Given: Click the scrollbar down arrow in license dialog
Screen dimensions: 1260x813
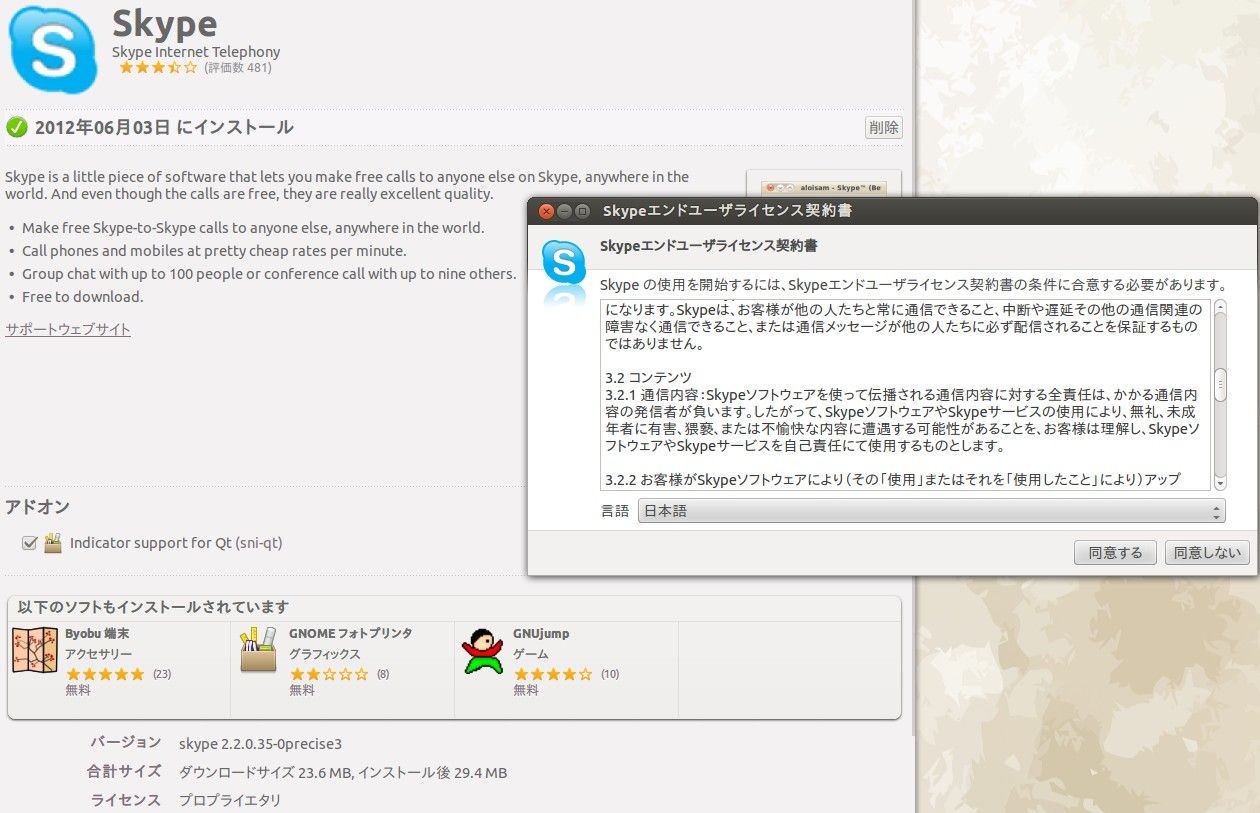Looking at the screenshot, I should (x=1220, y=483).
